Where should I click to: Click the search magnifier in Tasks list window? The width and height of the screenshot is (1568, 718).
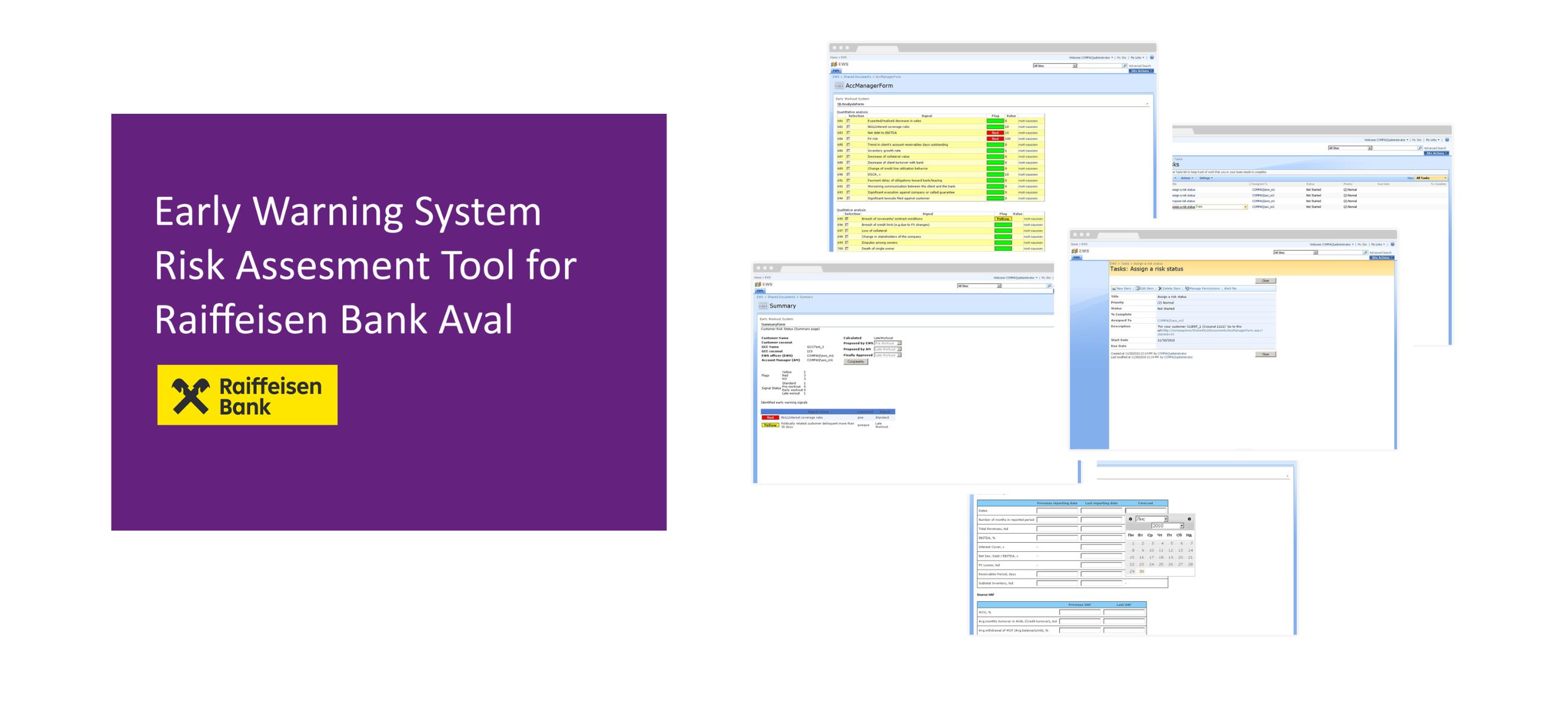pos(1420,148)
